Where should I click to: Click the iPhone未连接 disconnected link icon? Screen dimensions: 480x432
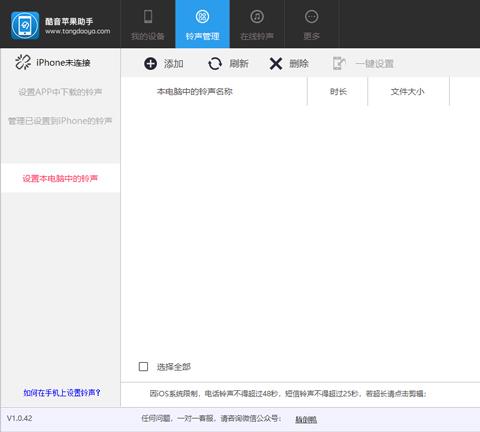(x=23, y=62)
